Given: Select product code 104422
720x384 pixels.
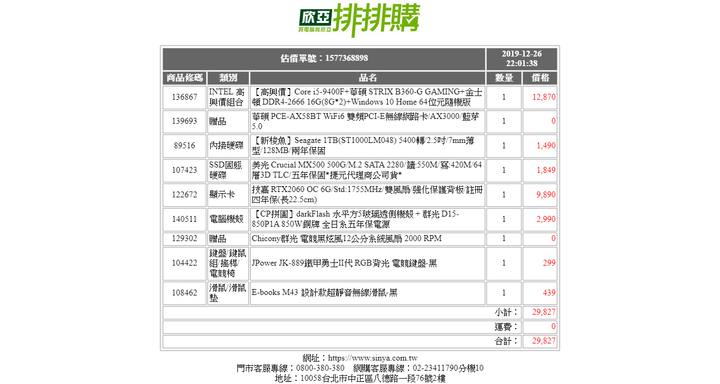Looking at the screenshot, I should [184, 263].
